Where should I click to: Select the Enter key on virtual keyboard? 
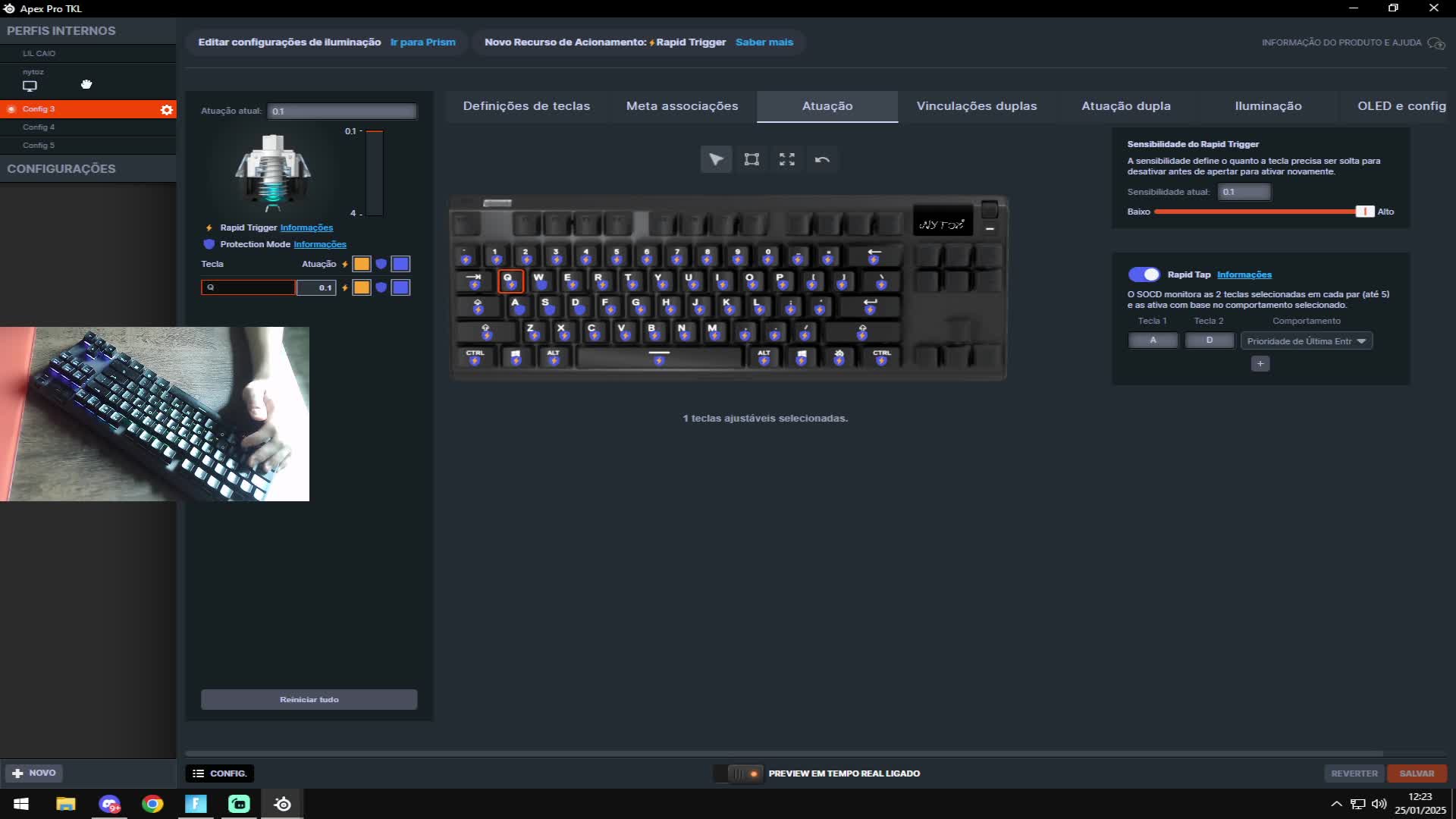coord(870,306)
